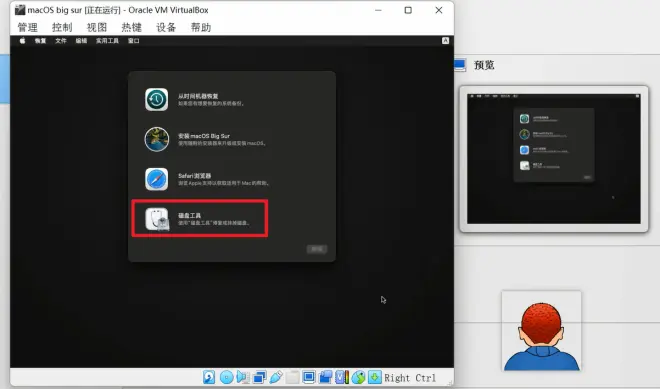Click the keyboard capture green arrow icon

tap(375, 377)
